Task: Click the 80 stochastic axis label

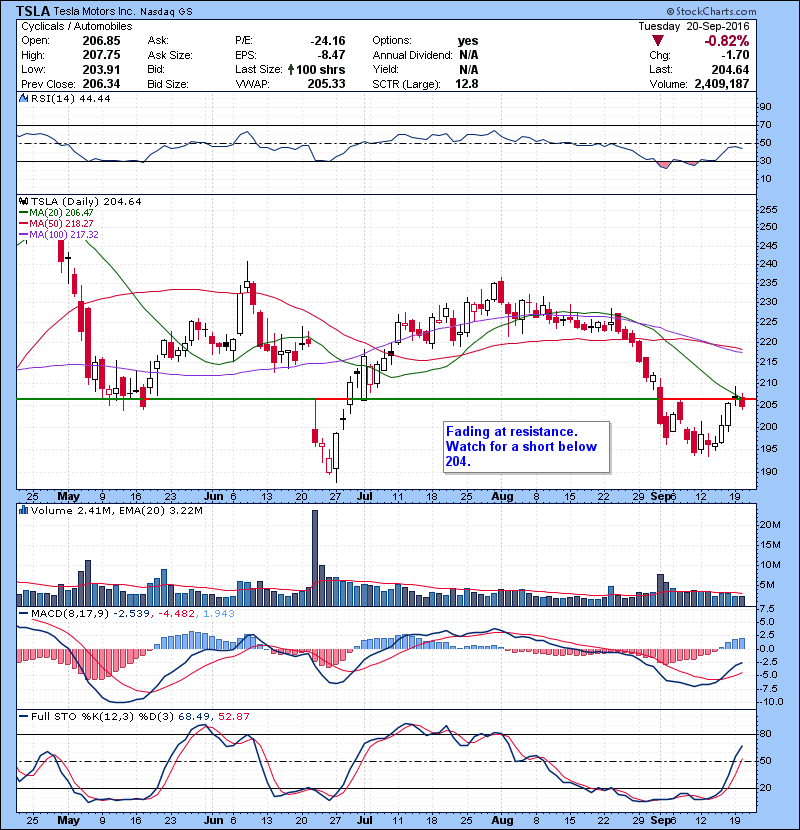Action: (x=766, y=734)
